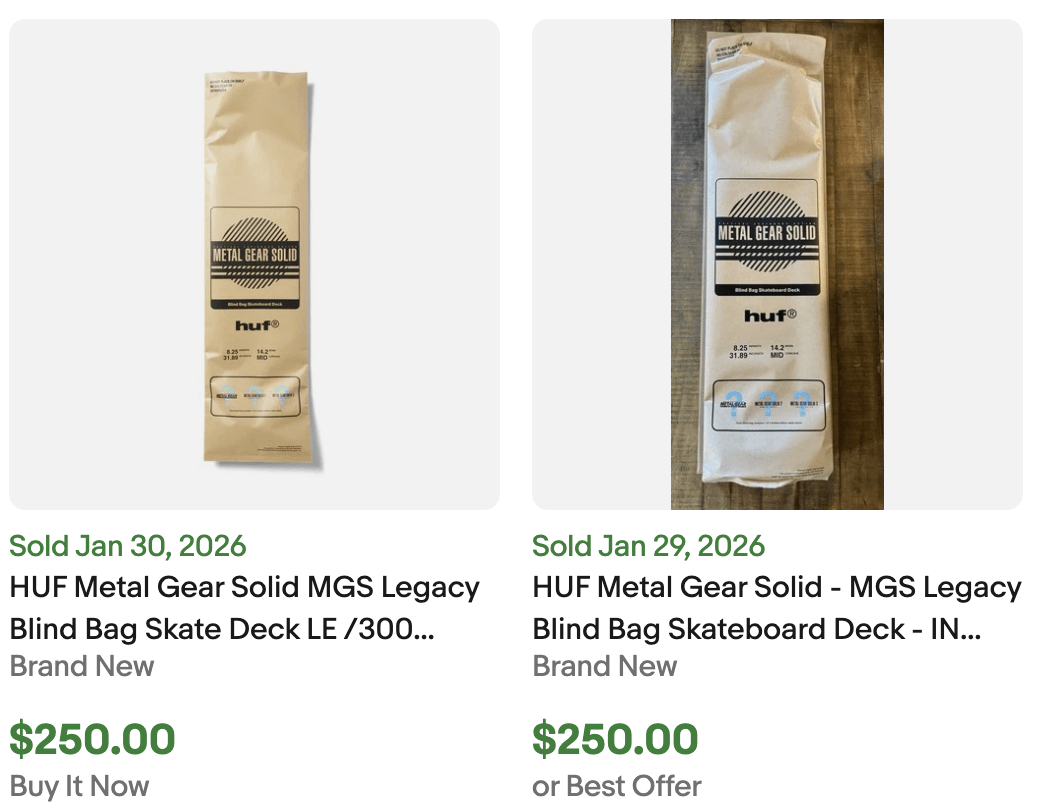This screenshot has width=1038, height=806.
Task: Select the $250.00 price above Buy It Now
Action: tap(93, 739)
